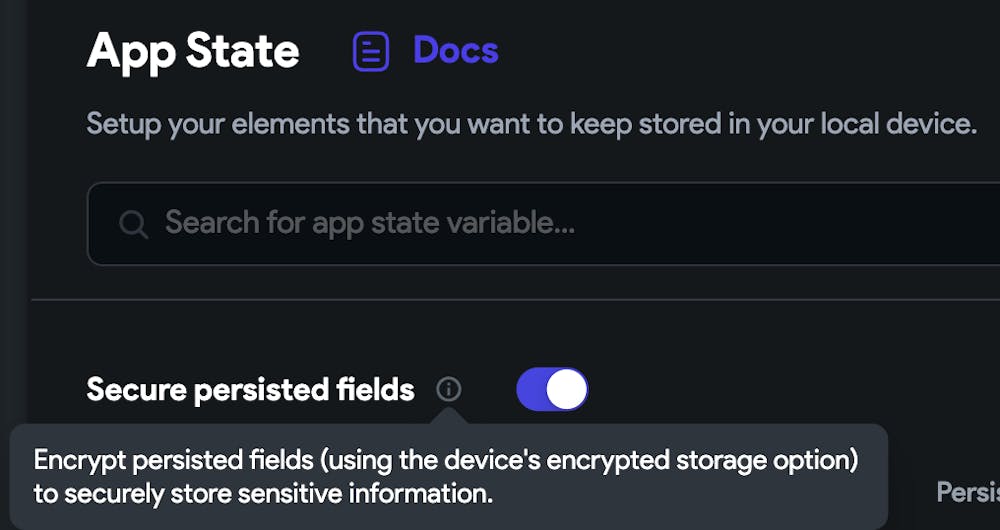Click the "Search for app state variable..." placeholder
Viewport: 1000px width, 530px height.
pyautogui.click(x=369, y=222)
